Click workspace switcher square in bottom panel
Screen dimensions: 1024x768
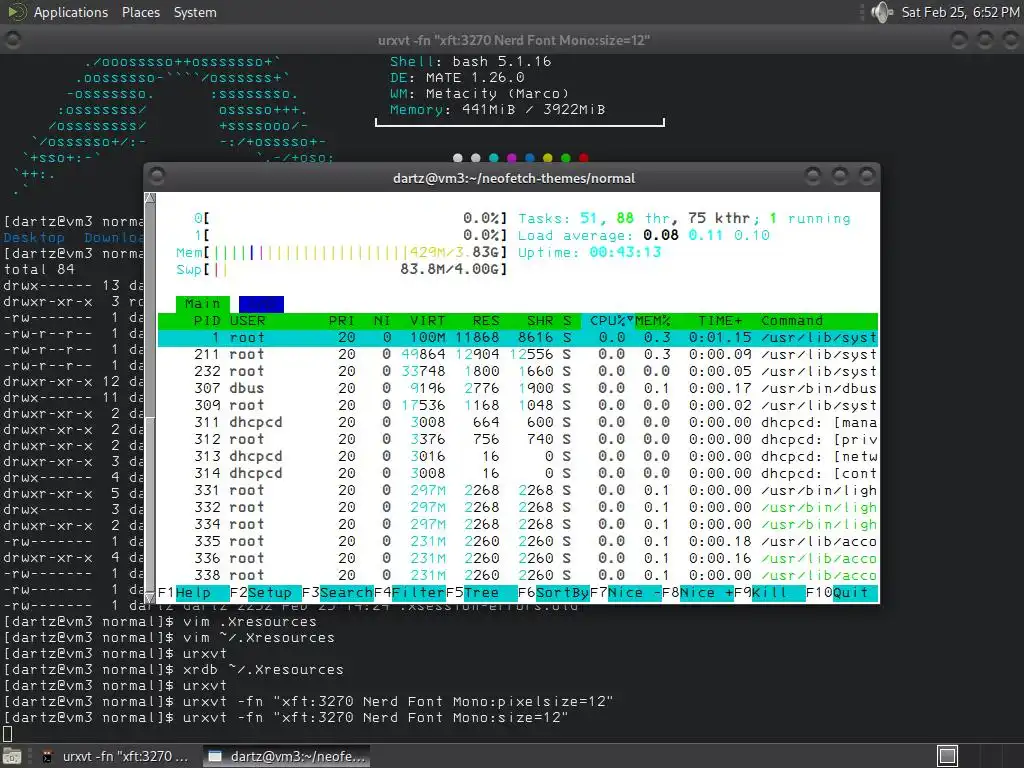tap(947, 756)
